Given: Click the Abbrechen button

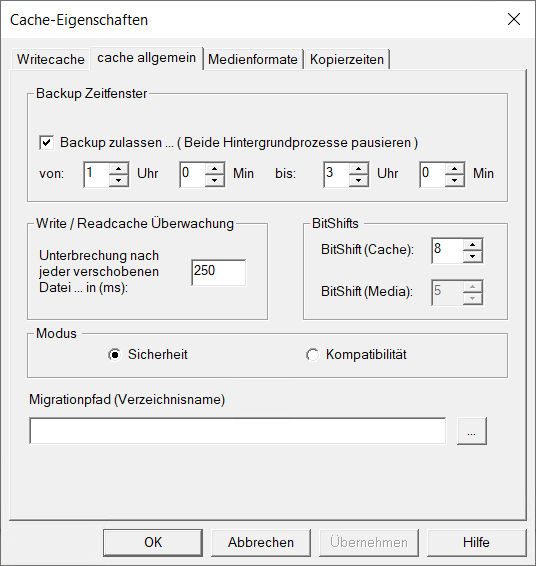Looking at the screenshot, I should pos(261,543).
